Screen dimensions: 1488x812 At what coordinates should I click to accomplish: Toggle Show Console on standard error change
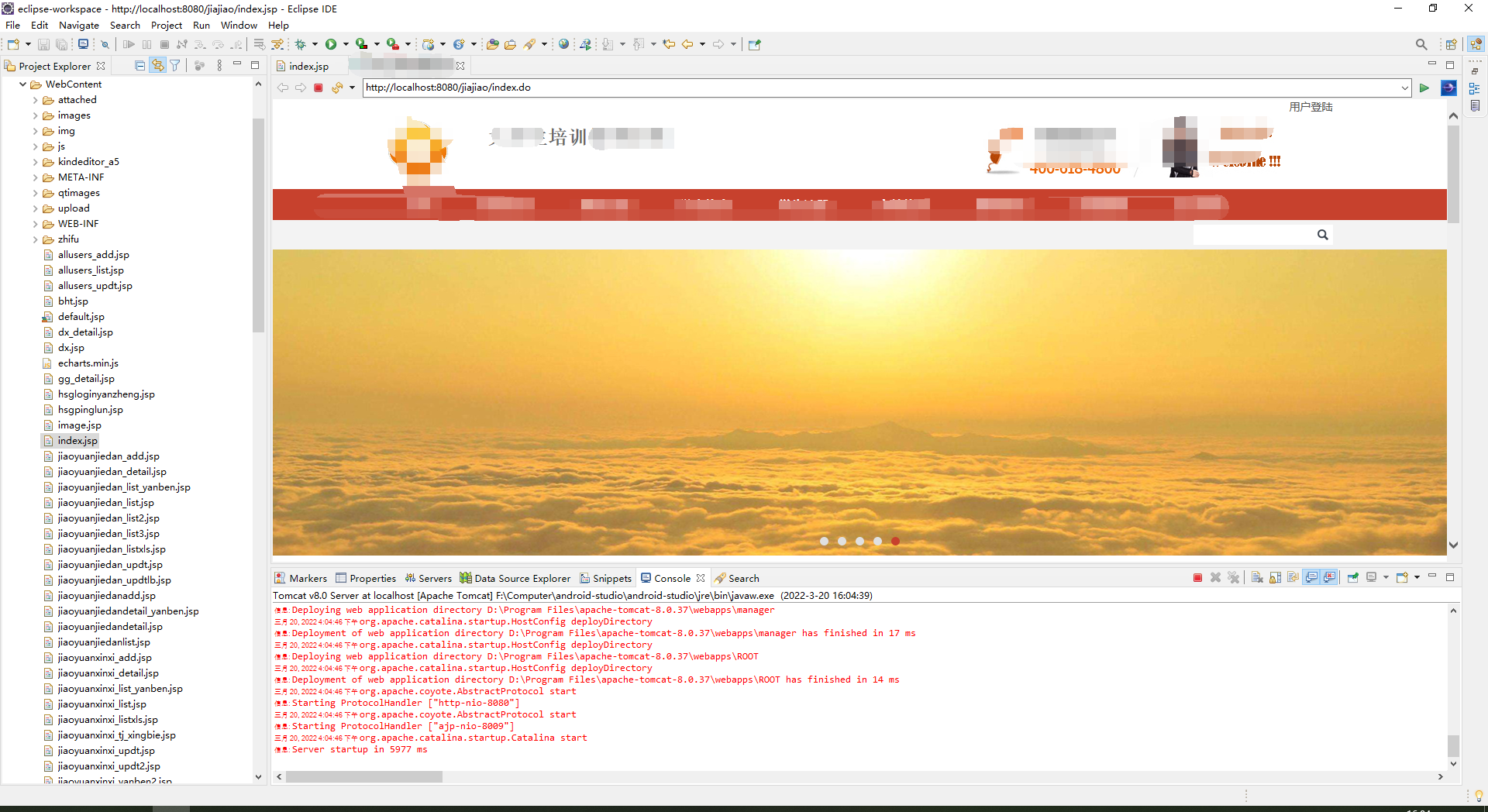point(1330,578)
